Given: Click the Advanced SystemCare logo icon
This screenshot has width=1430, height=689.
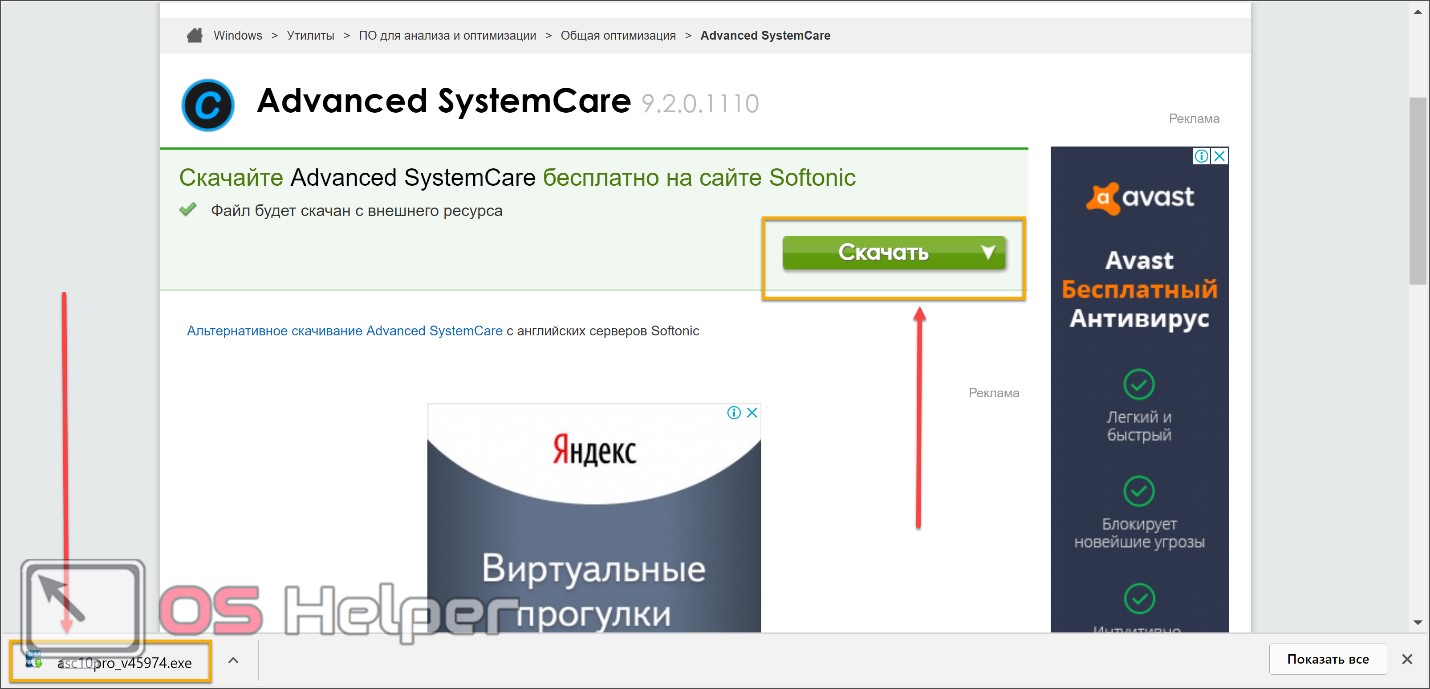Looking at the screenshot, I should pos(208,104).
